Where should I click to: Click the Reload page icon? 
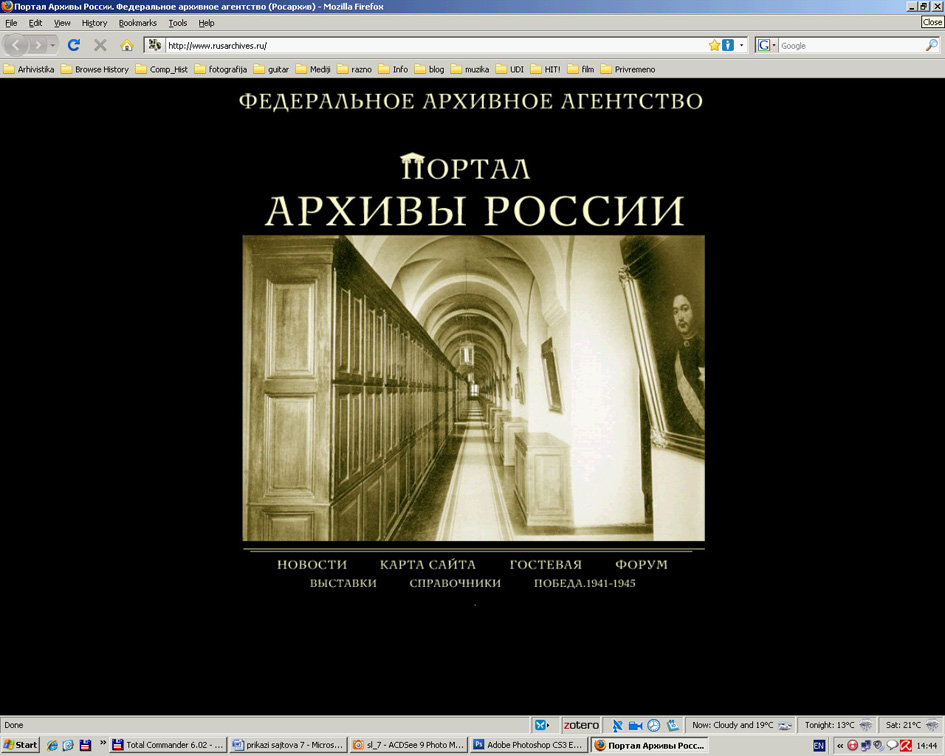[x=73, y=45]
